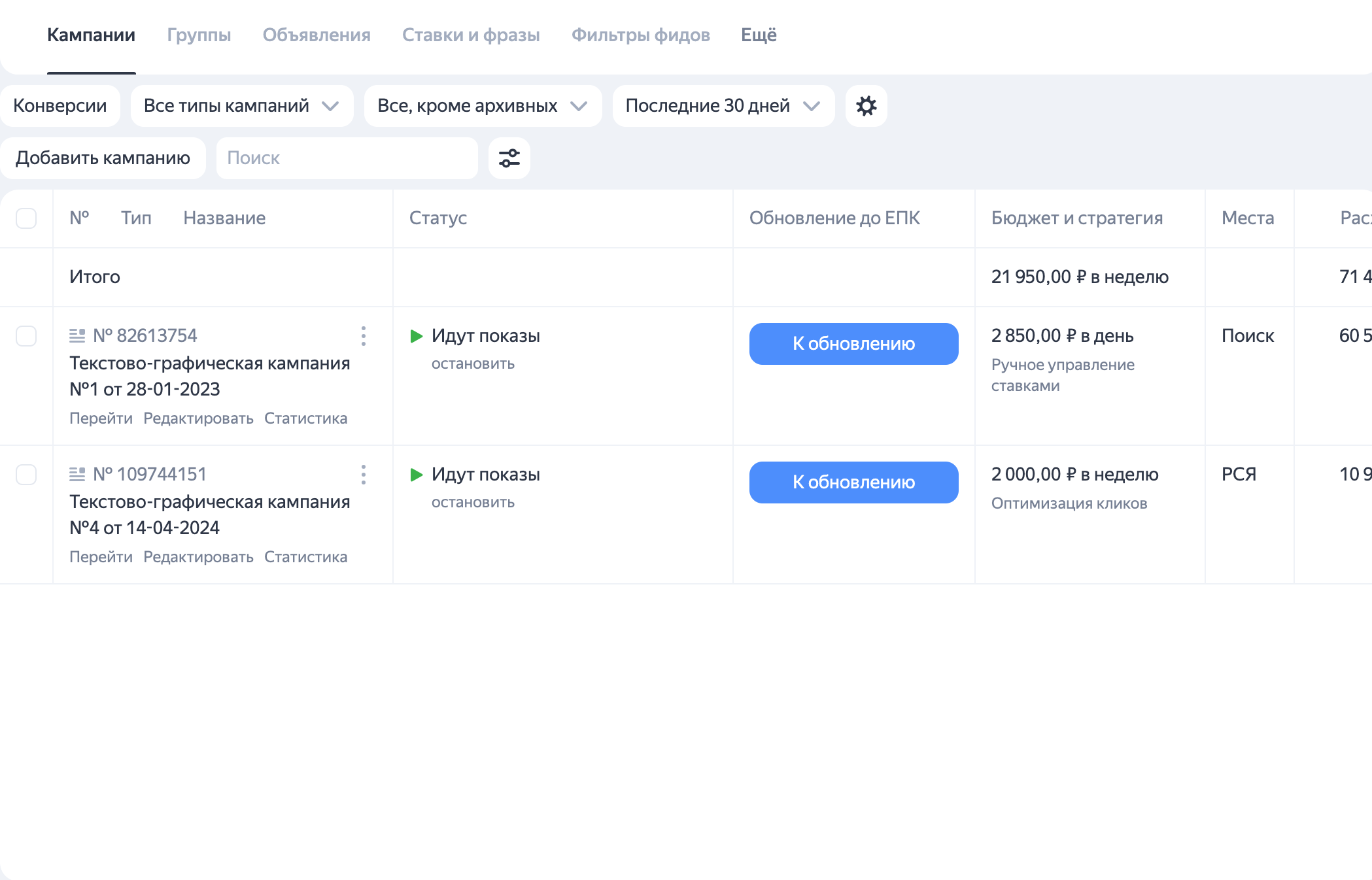The height and width of the screenshot is (880, 1372).
Task: Click 'Идут показы' status of campaign 82613754
Action: [x=486, y=336]
